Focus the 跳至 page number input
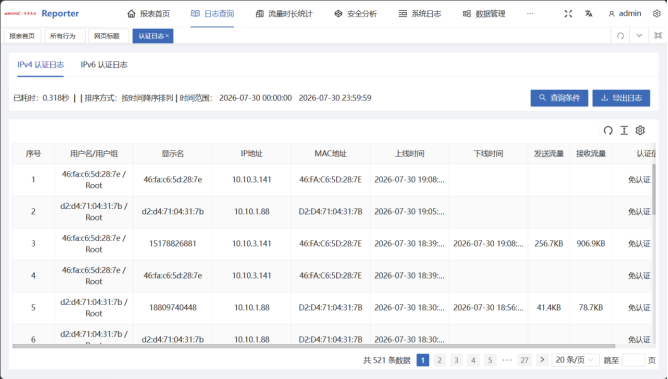 pyautogui.click(x=633, y=360)
